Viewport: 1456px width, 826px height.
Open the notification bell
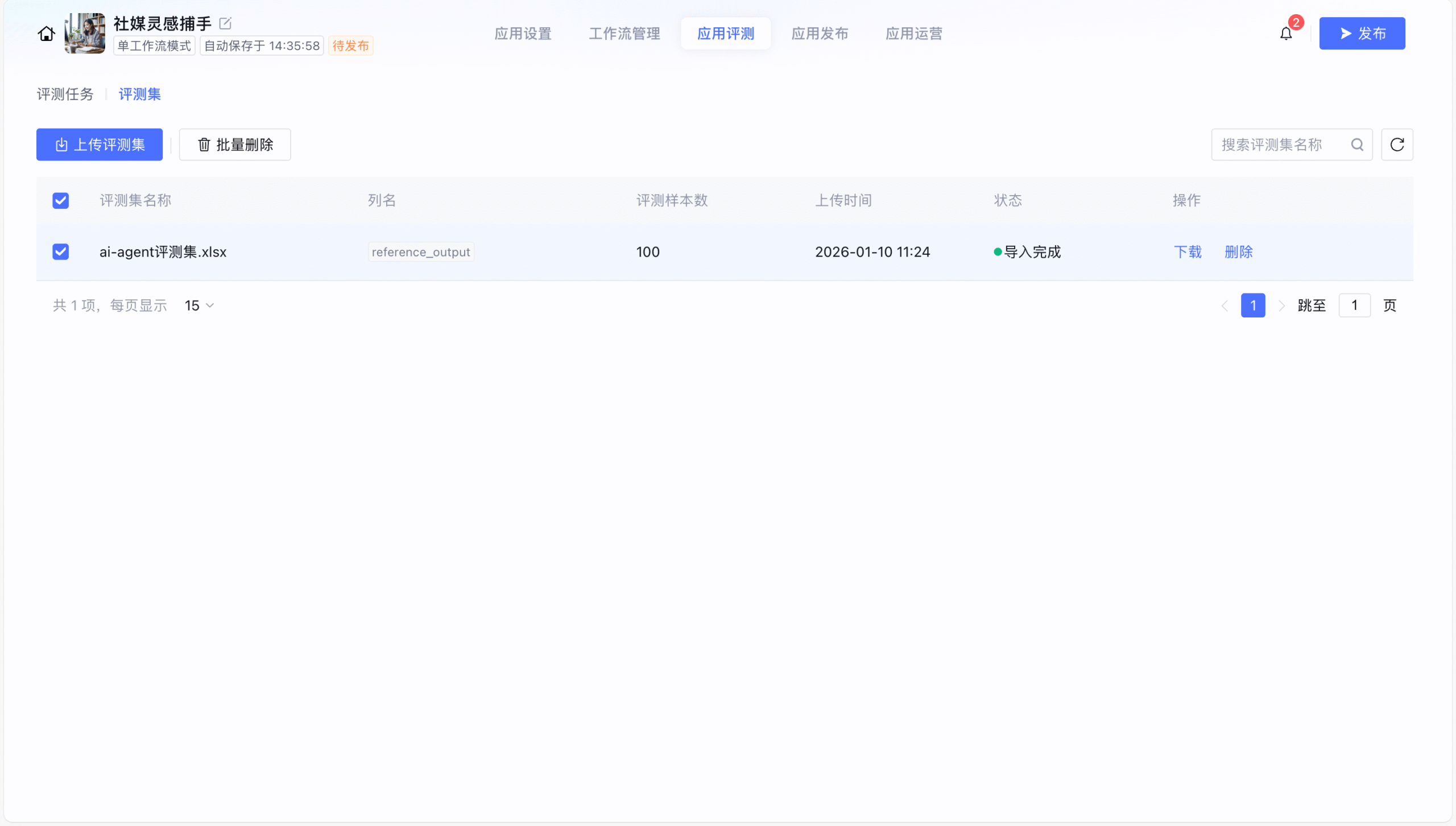[1286, 34]
